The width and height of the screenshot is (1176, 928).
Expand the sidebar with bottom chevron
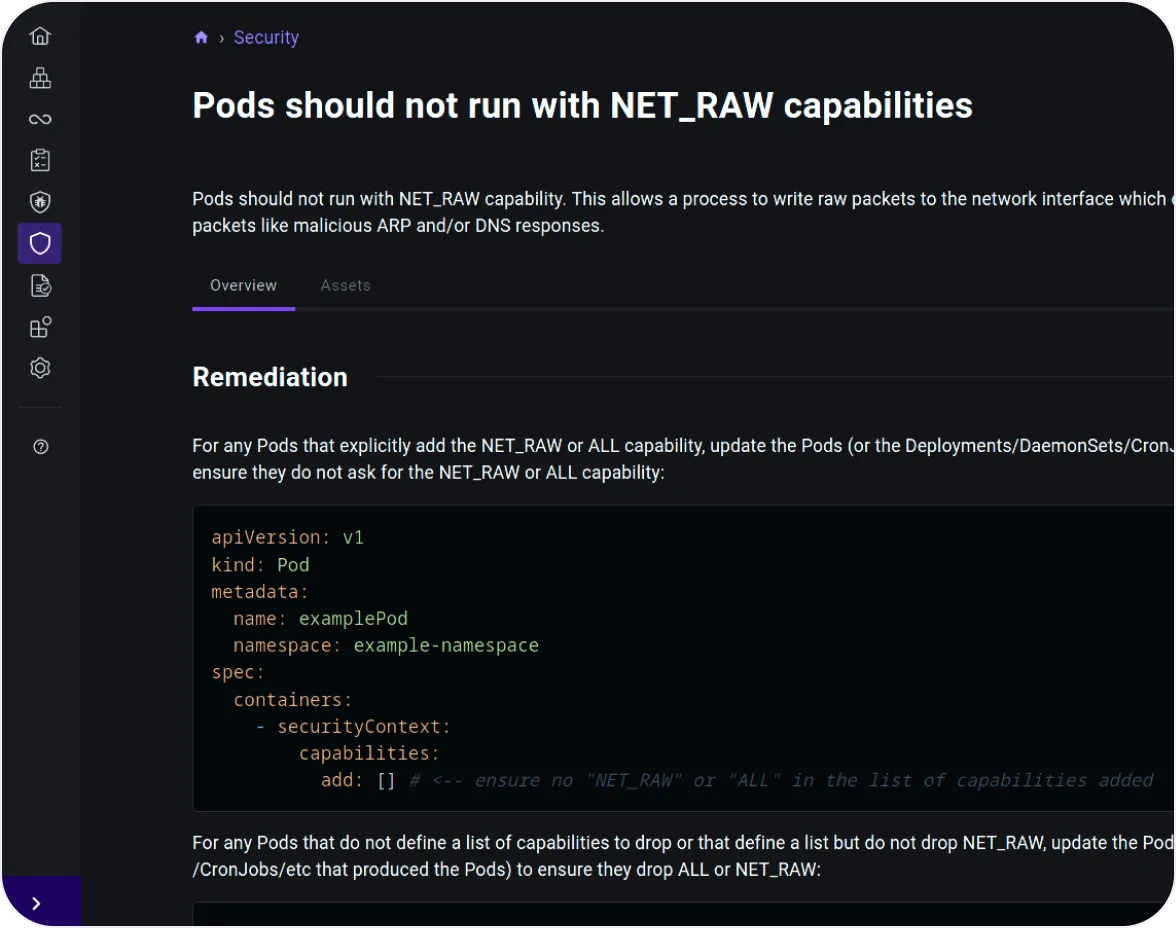point(37,903)
